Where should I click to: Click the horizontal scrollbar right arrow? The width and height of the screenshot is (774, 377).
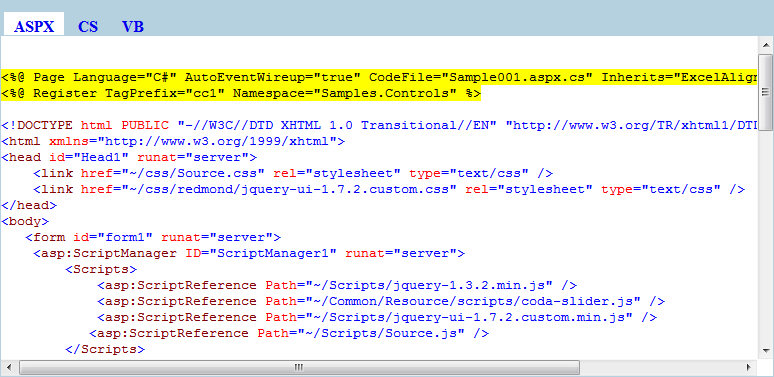[x=748, y=367]
